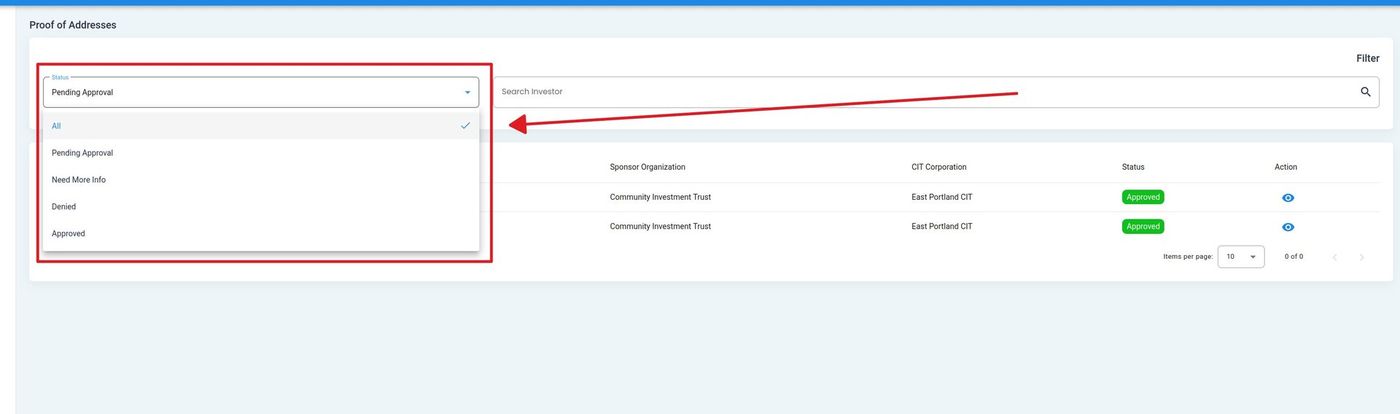
Task: Focus the Search Investor field
Action: 920,92
